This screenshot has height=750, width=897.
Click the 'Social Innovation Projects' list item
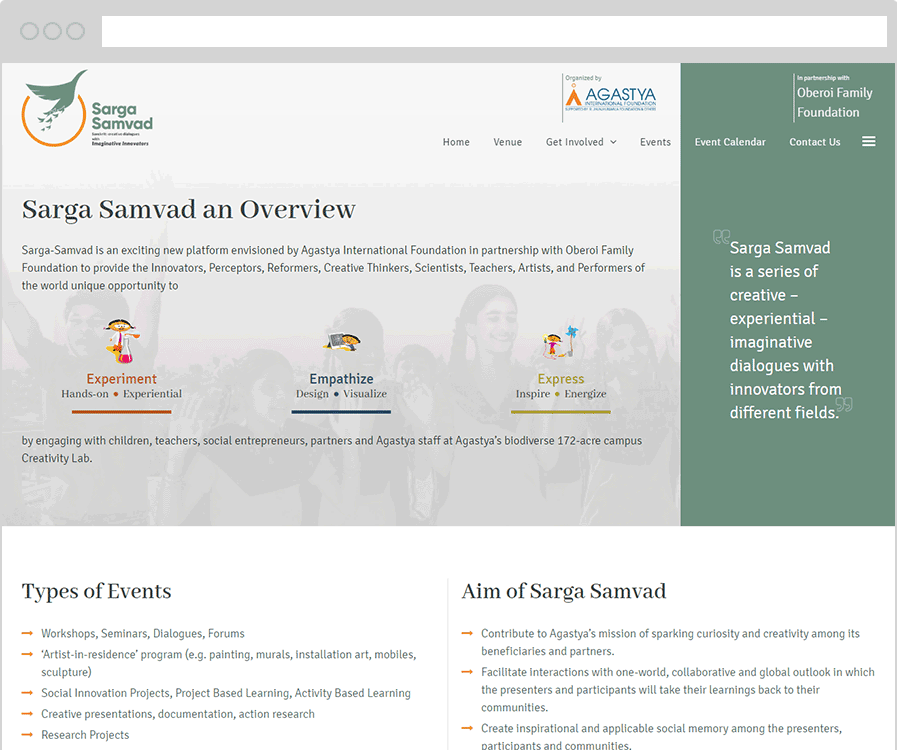225,693
